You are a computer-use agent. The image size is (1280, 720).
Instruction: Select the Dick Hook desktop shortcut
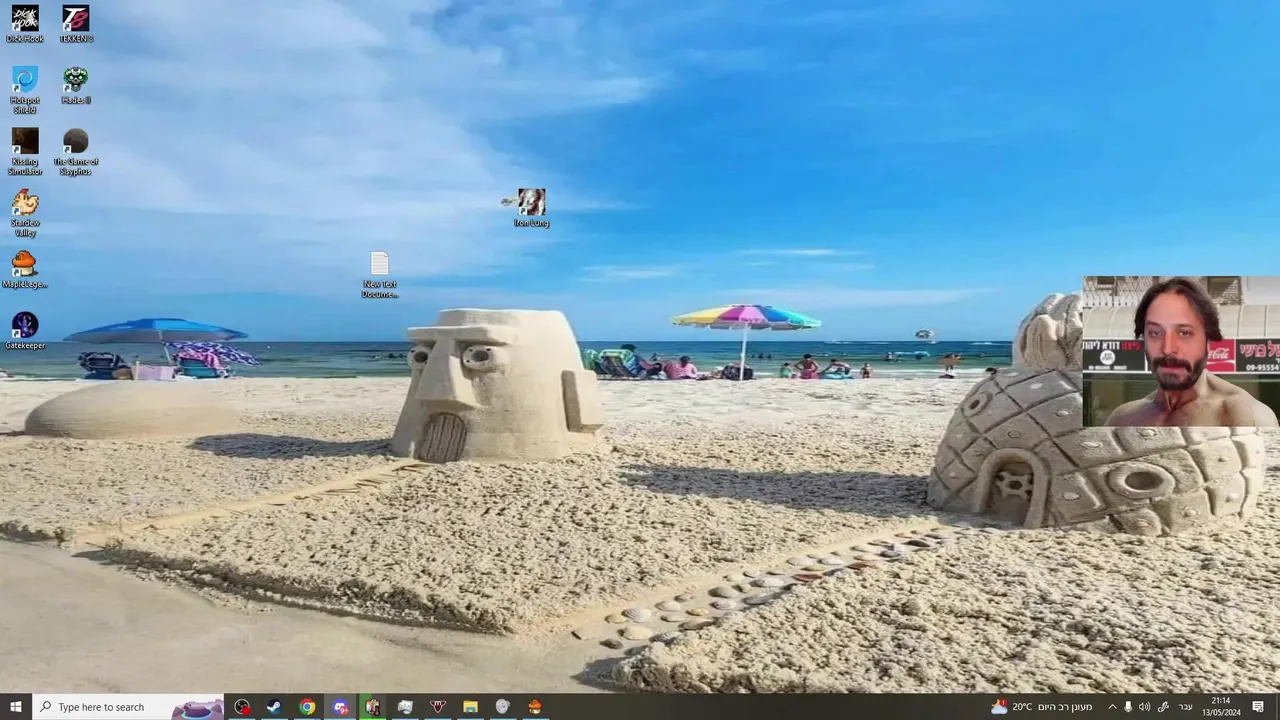[x=25, y=25]
